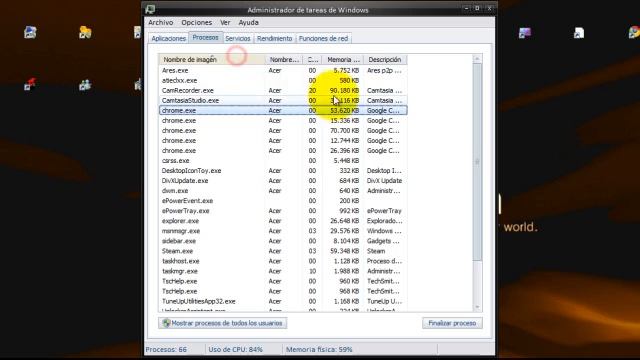The width and height of the screenshot is (640, 360).
Task: Select the taskhost.exe process row
Action: [x=283, y=261]
